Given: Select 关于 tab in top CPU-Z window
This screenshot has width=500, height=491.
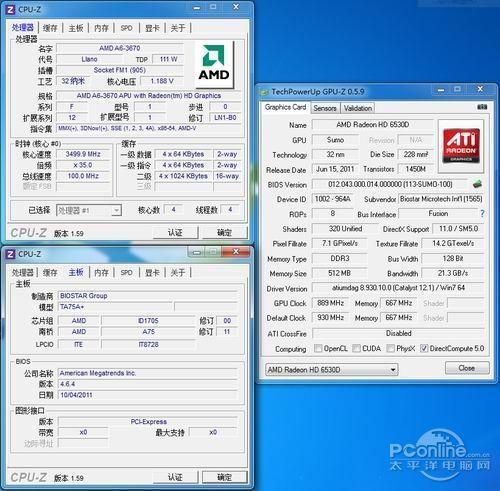Looking at the screenshot, I should tap(178, 28).
